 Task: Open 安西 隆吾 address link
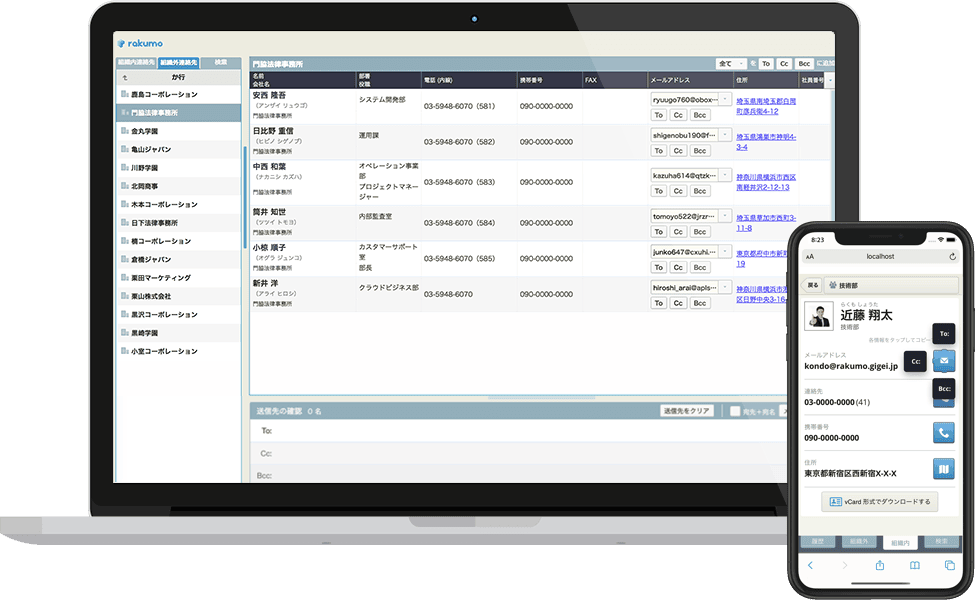766,106
